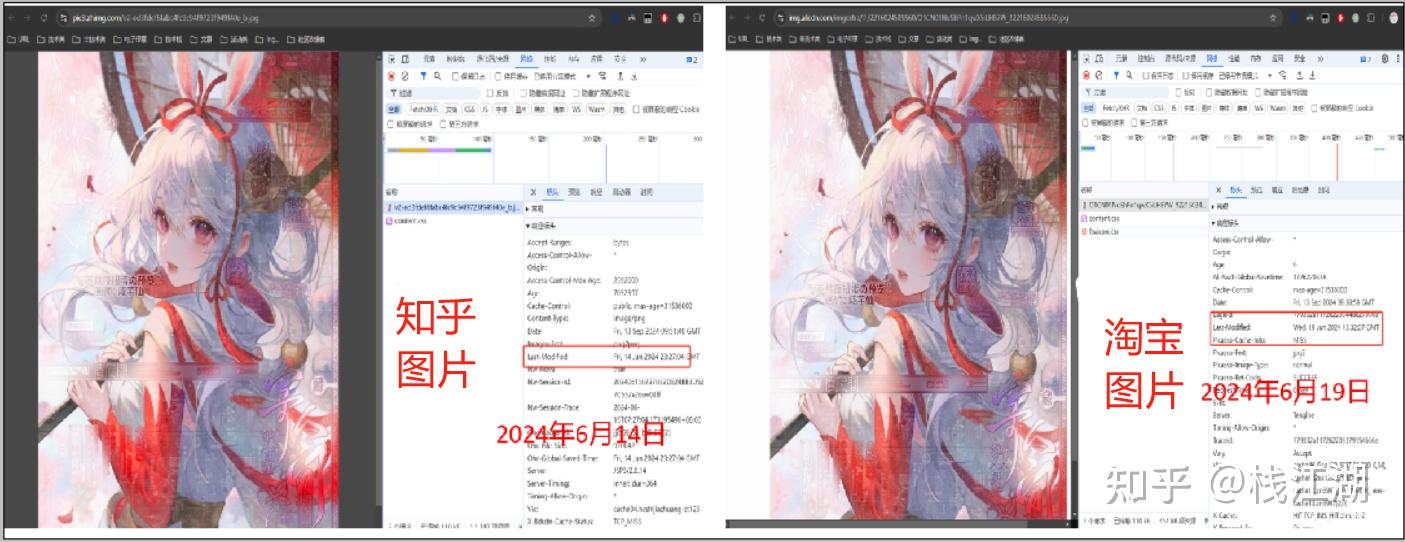Click the network timeline overview in right DevTools
Screen dimensions: 1405x542
coord(1240,156)
